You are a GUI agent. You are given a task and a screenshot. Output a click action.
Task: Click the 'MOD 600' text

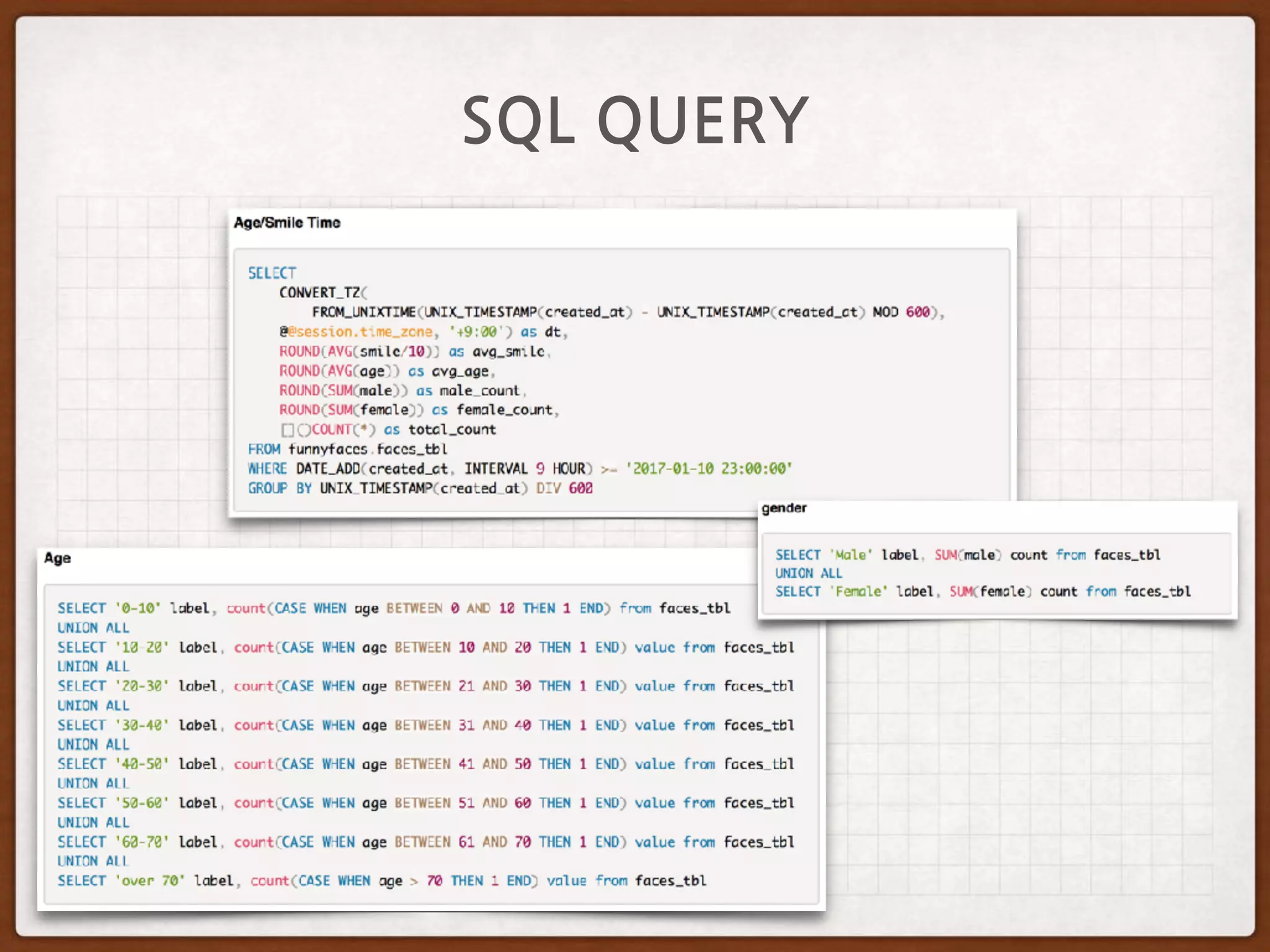pyautogui.click(x=902, y=312)
